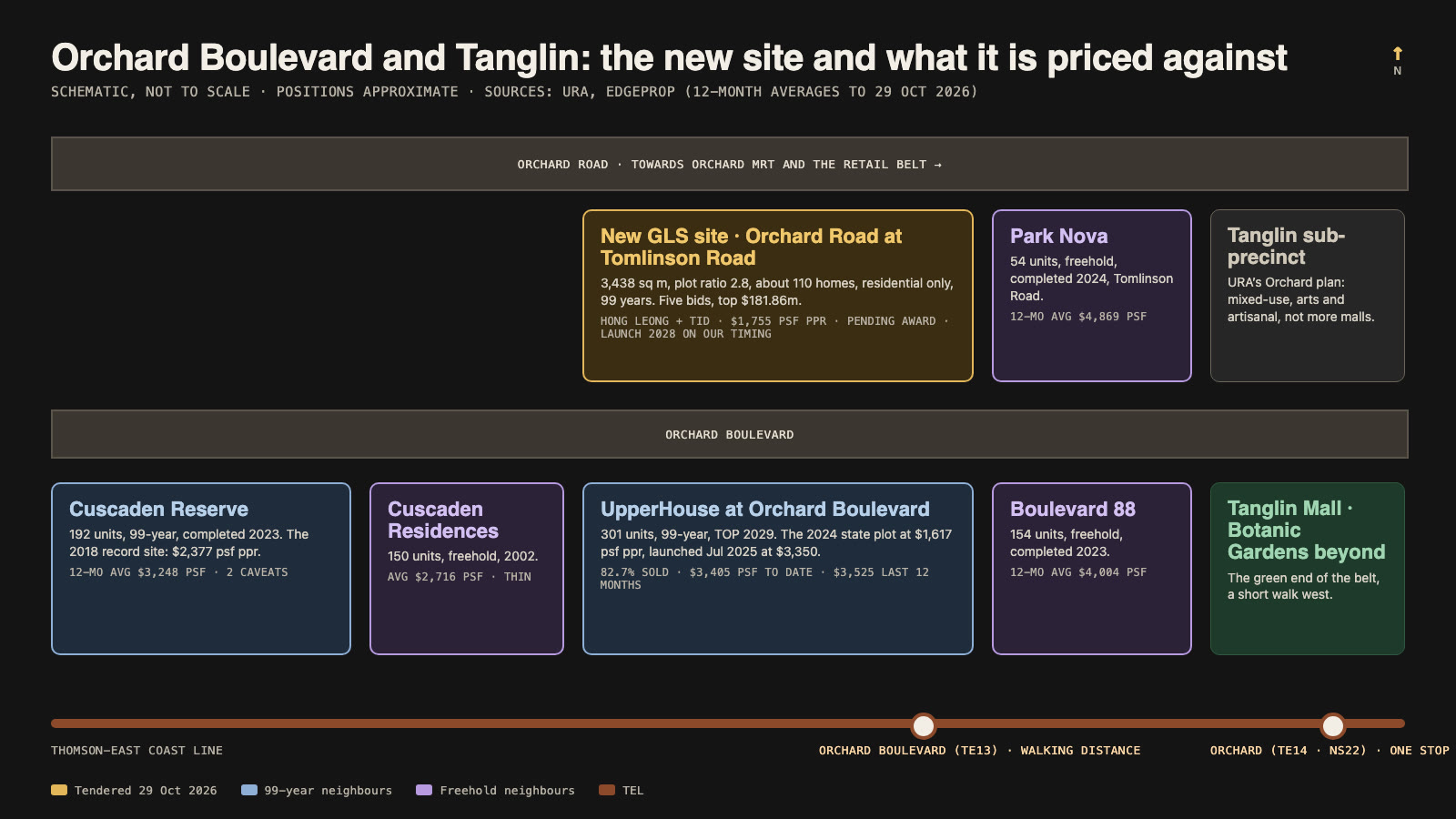Click the Orchard Boulevard TE13 station marker
This screenshot has width=1456, height=819.
(x=924, y=725)
